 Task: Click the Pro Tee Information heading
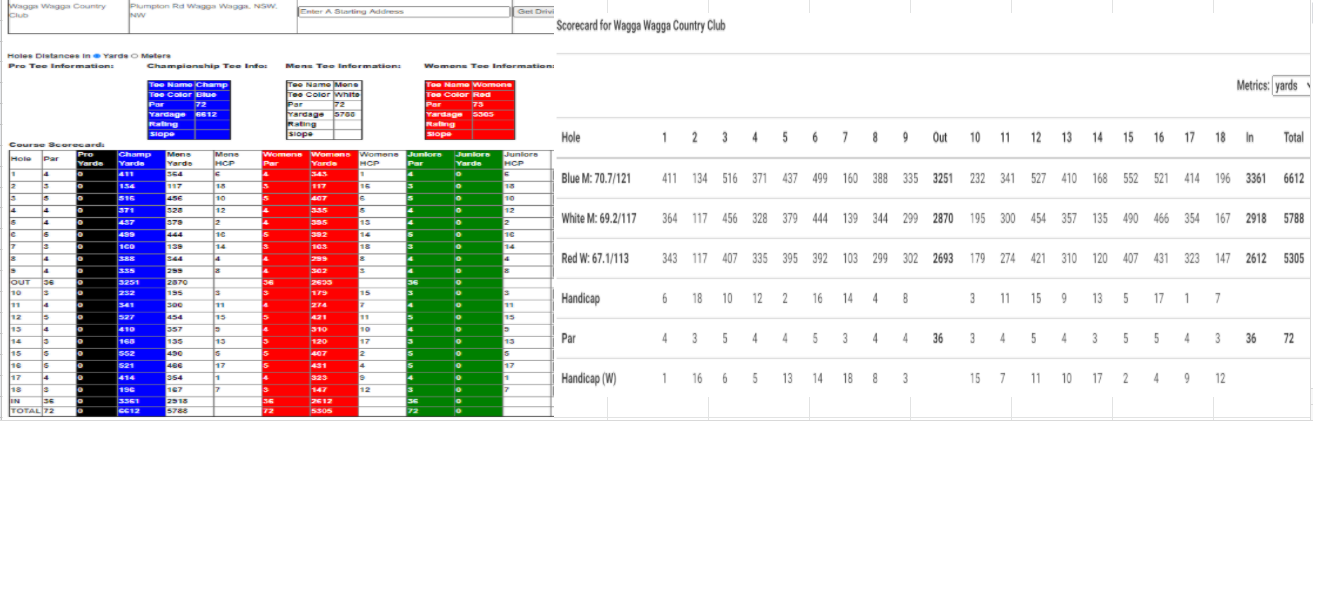coord(61,66)
